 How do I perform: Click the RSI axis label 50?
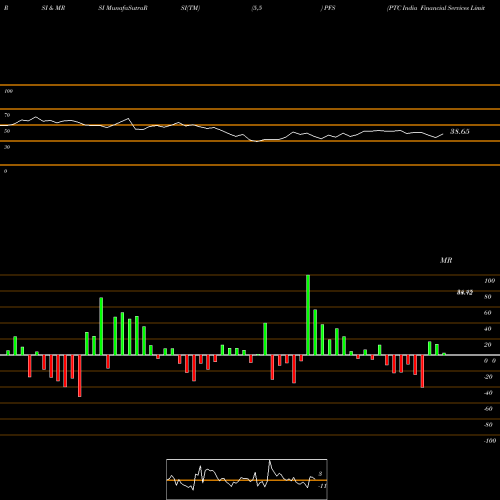pos(7,131)
